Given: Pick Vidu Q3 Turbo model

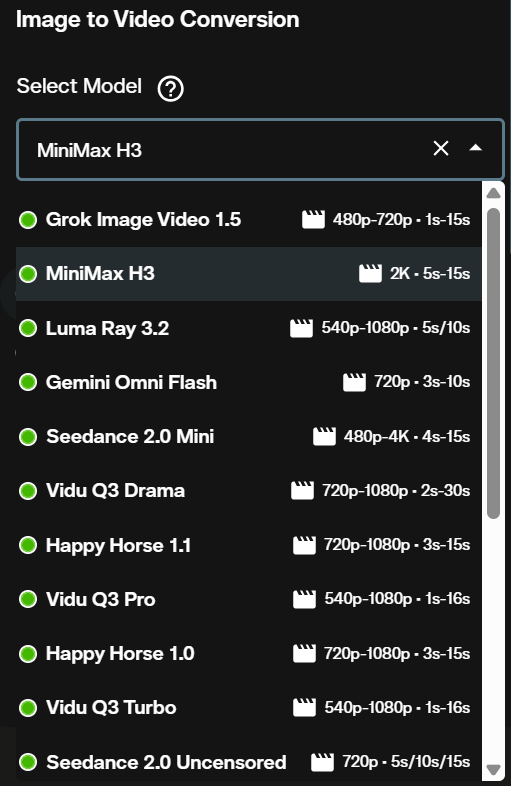Looking at the screenshot, I should (x=249, y=707).
